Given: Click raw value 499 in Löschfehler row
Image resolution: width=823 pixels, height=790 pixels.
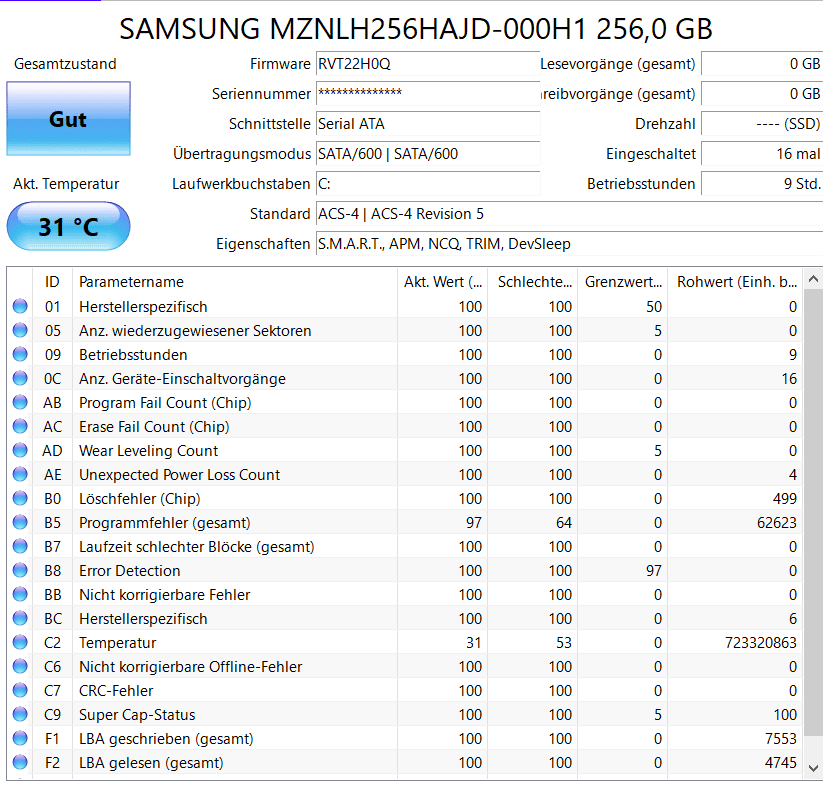Looking at the screenshot, I should coord(785,499).
